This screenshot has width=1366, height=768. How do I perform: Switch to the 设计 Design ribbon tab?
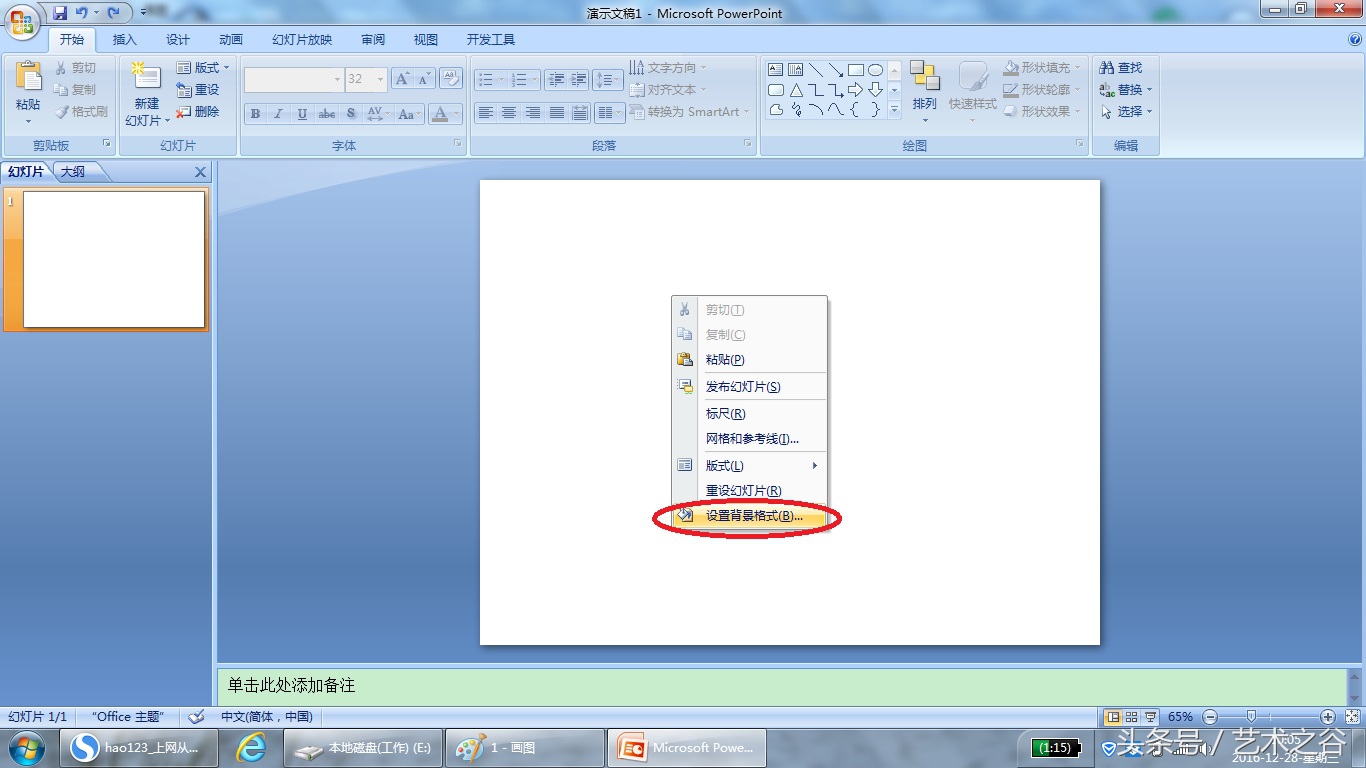click(x=178, y=40)
